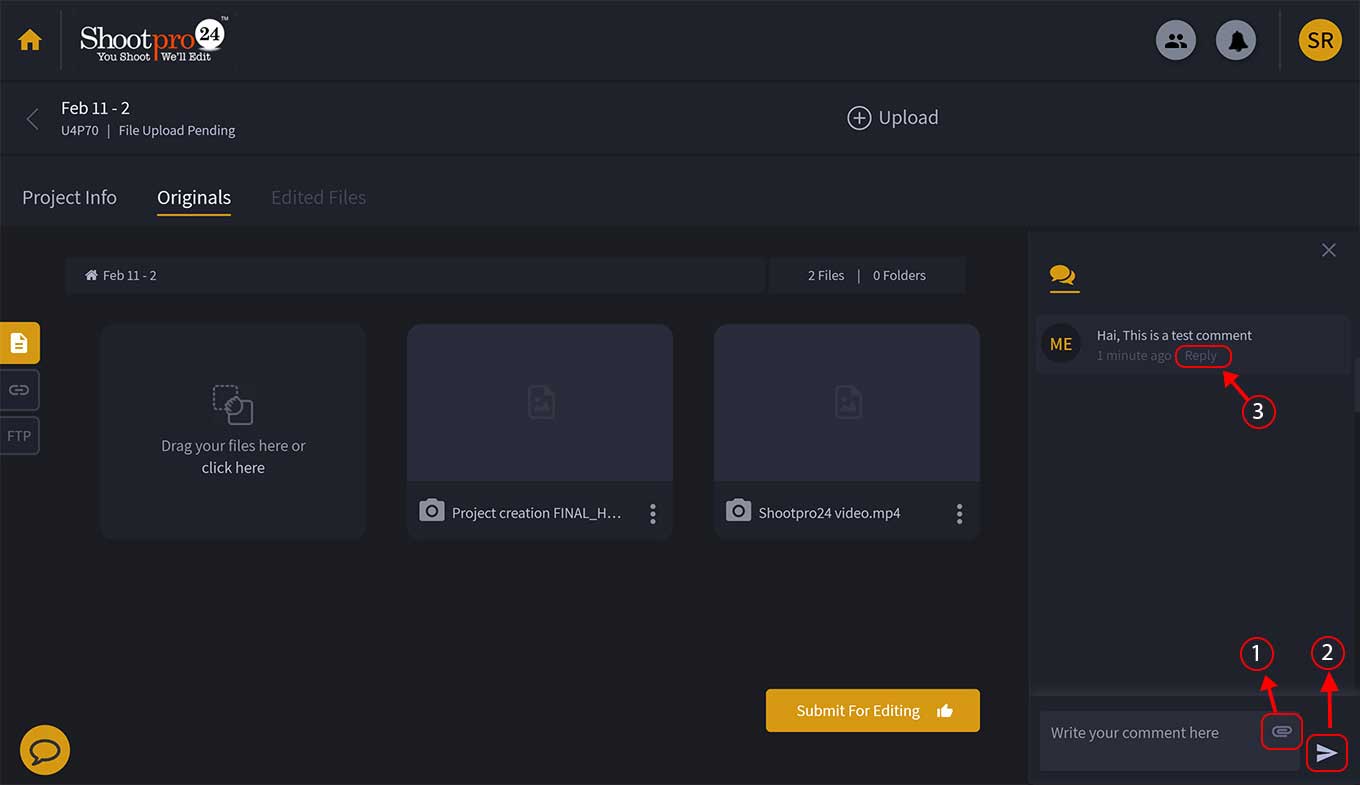
Task: Select the file upload sidebar icon
Action: coord(19,343)
